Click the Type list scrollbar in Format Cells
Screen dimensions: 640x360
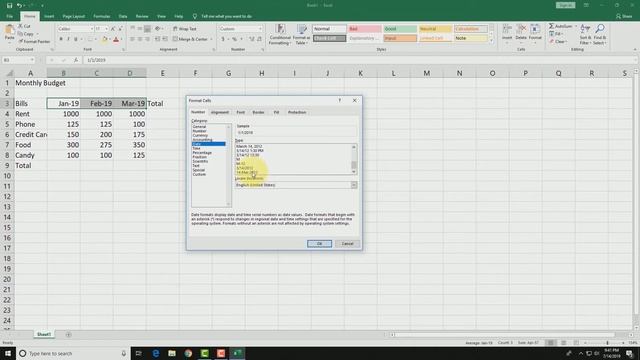[x=354, y=160]
